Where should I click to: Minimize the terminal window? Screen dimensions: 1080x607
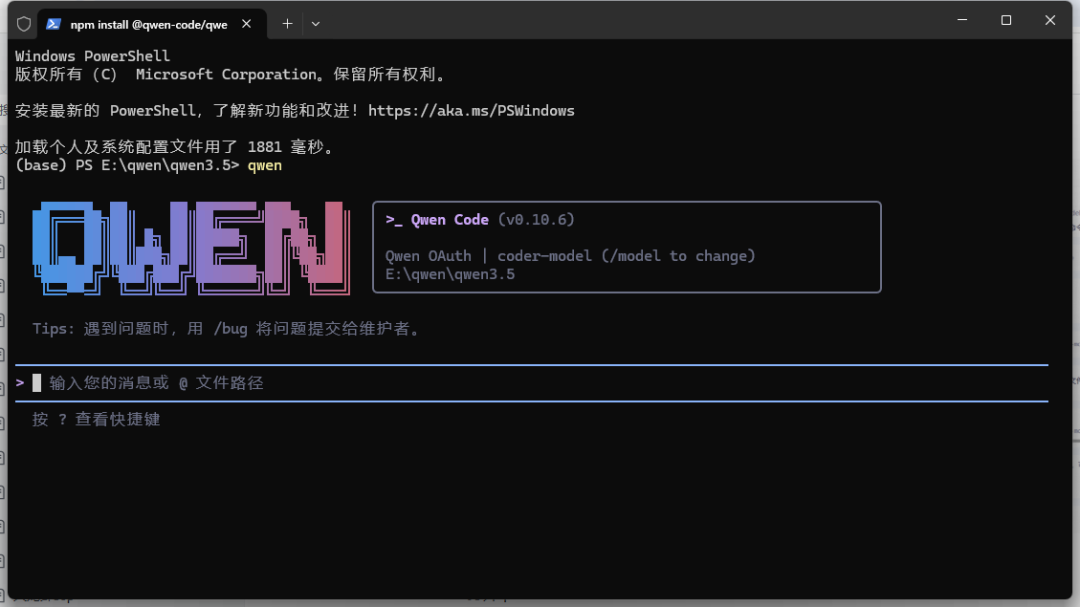coord(962,20)
